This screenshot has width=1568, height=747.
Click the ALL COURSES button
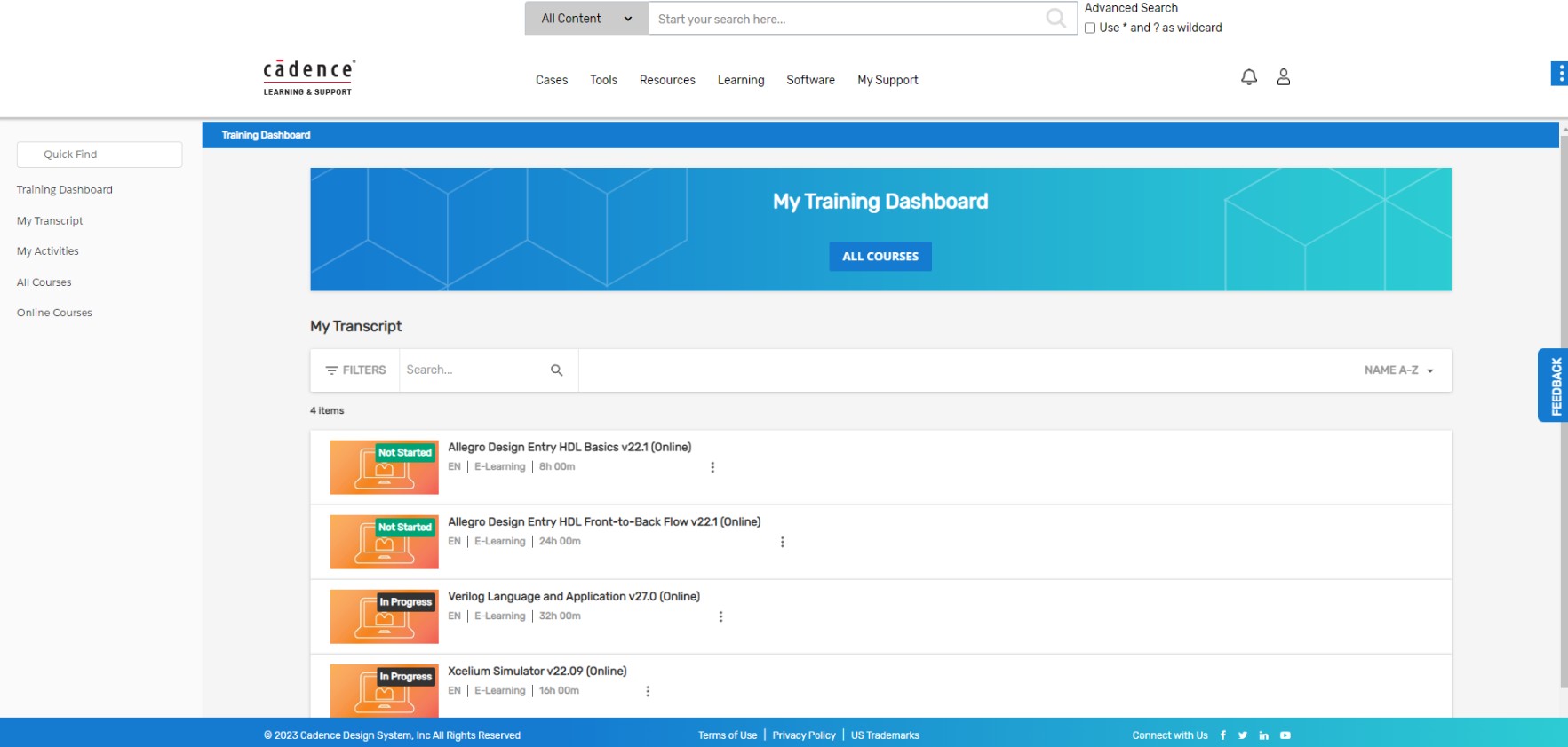[880, 257]
